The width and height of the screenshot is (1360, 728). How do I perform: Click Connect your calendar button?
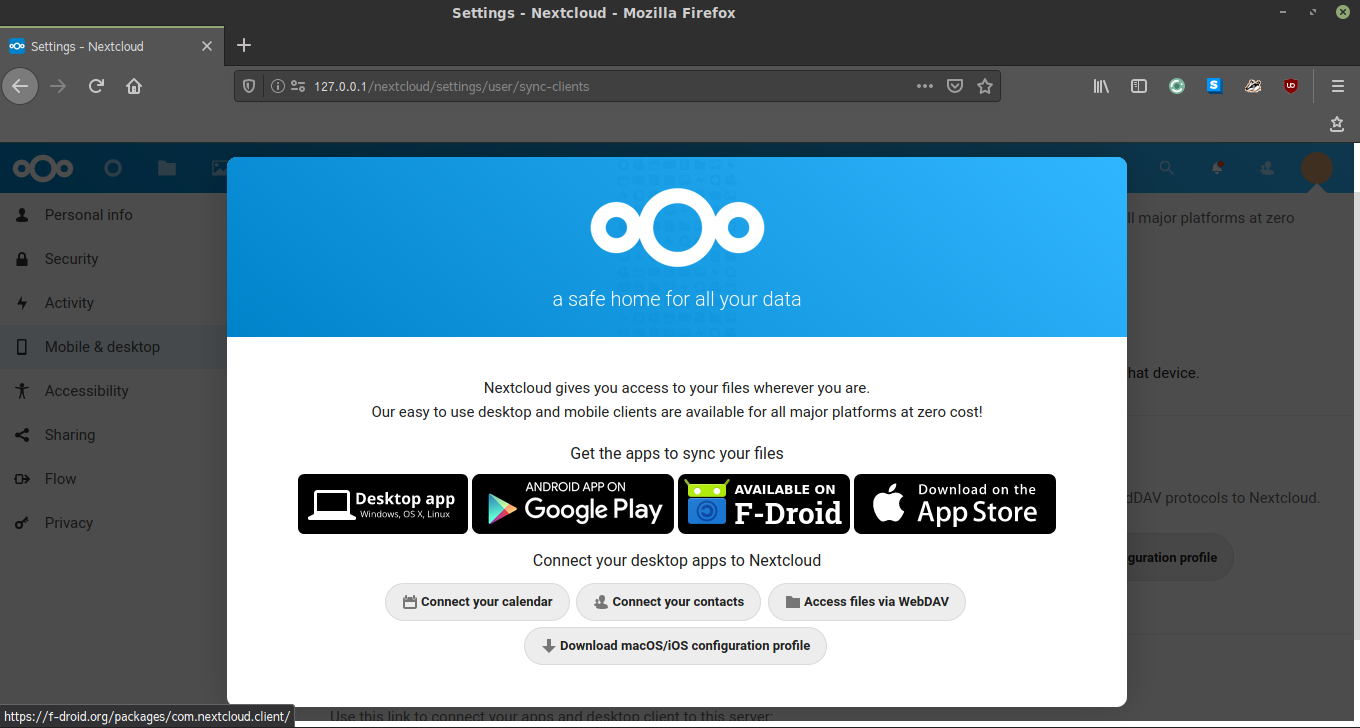point(477,602)
